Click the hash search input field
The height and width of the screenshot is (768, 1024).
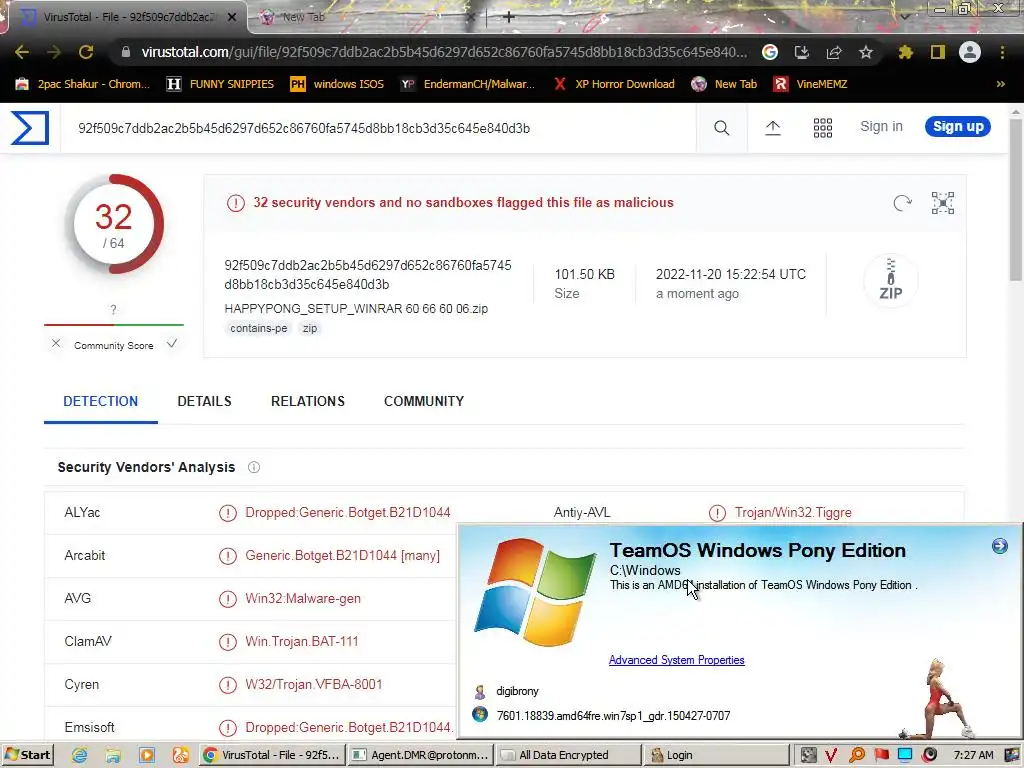(x=379, y=128)
